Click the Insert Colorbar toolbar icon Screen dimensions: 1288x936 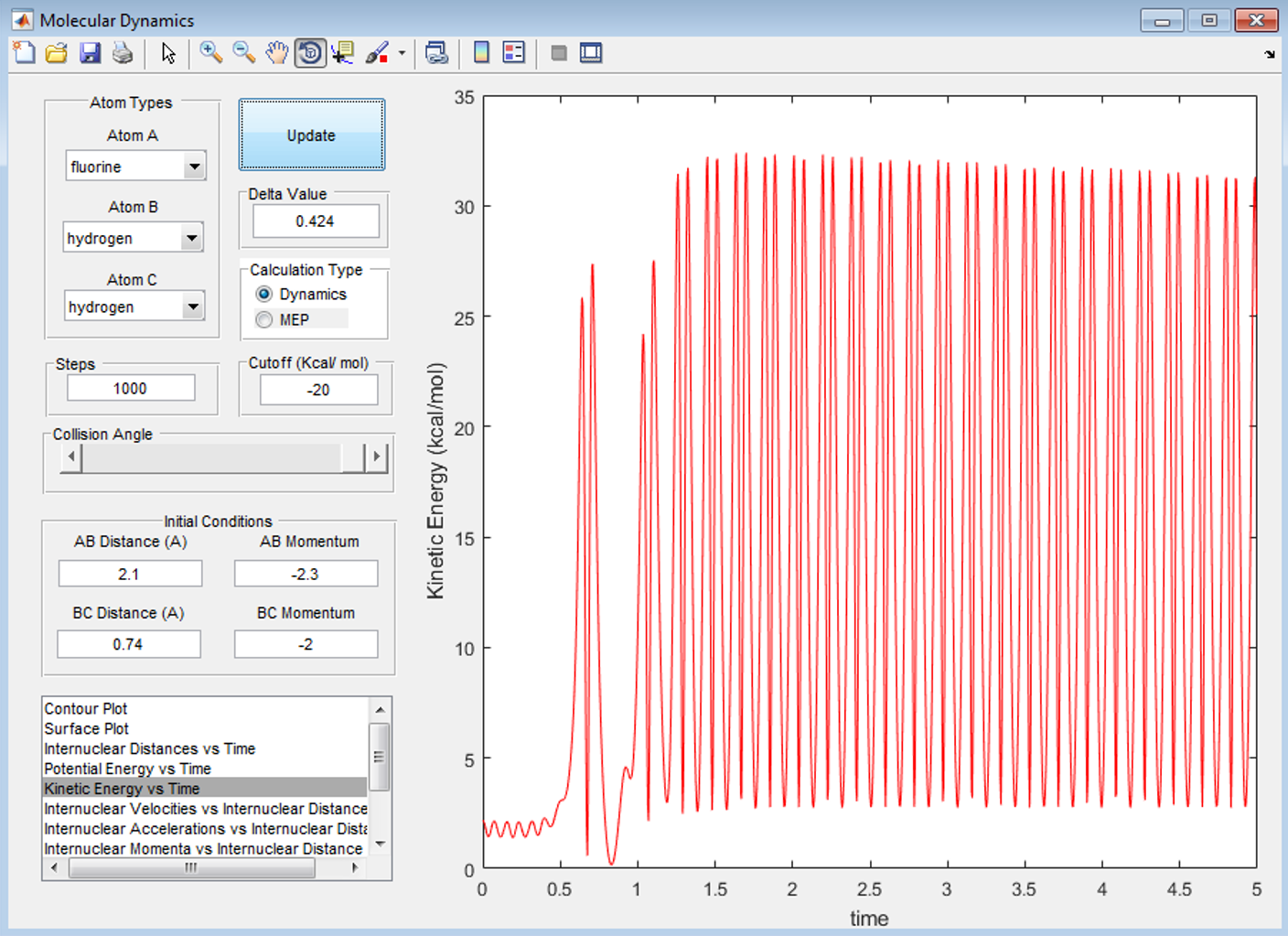(481, 53)
